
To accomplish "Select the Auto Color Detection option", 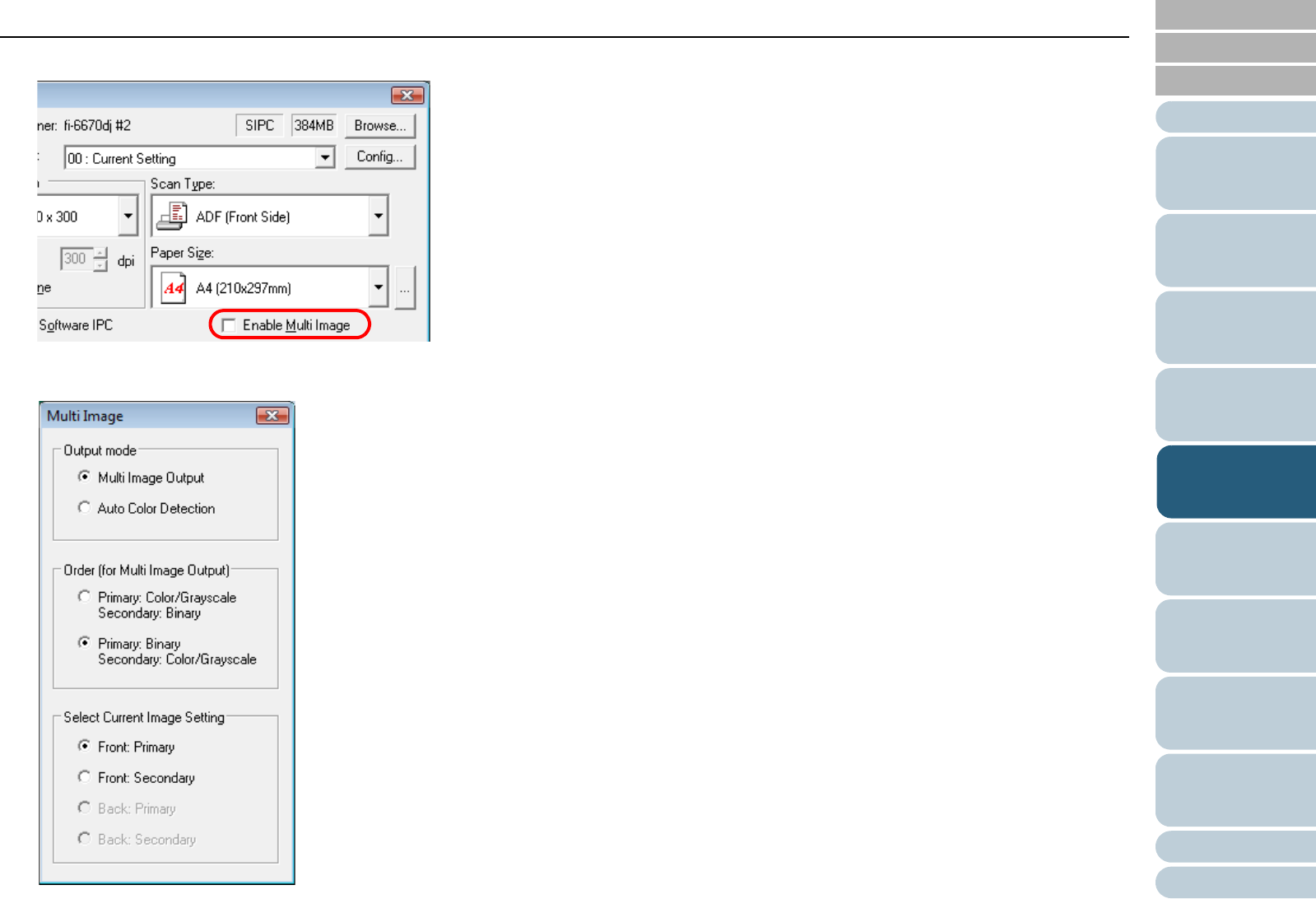I will pyautogui.click(x=84, y=508).
